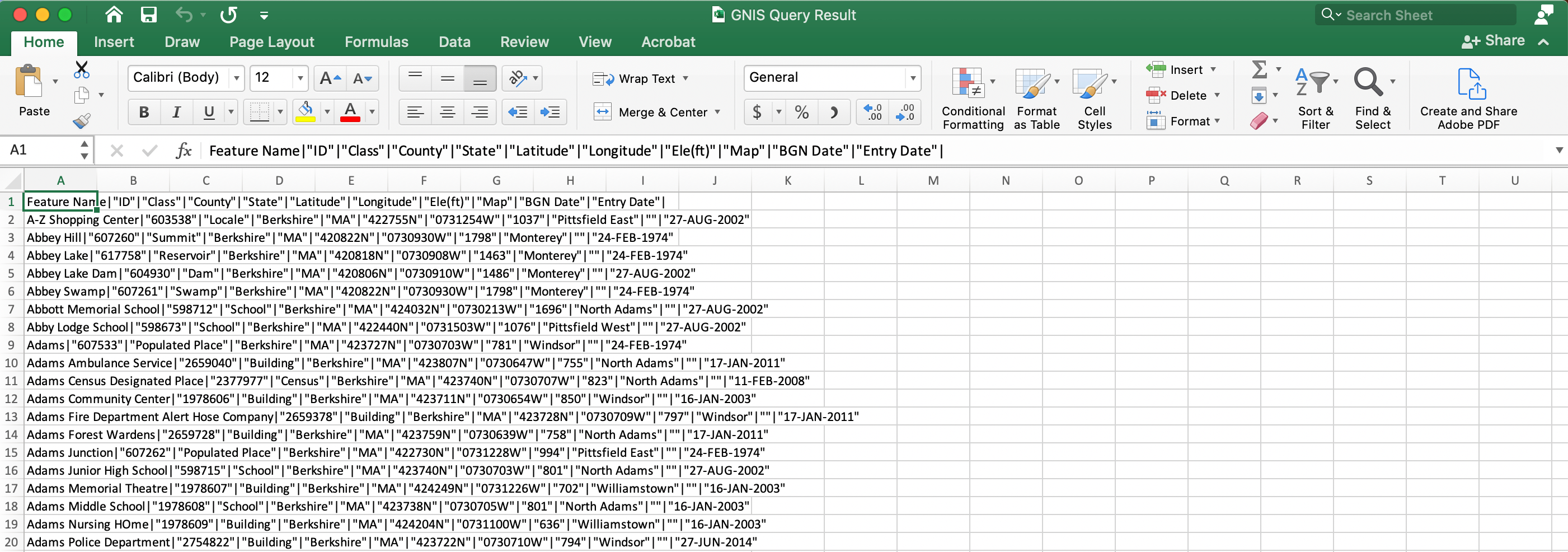Click the Merge & Center button

657,112
